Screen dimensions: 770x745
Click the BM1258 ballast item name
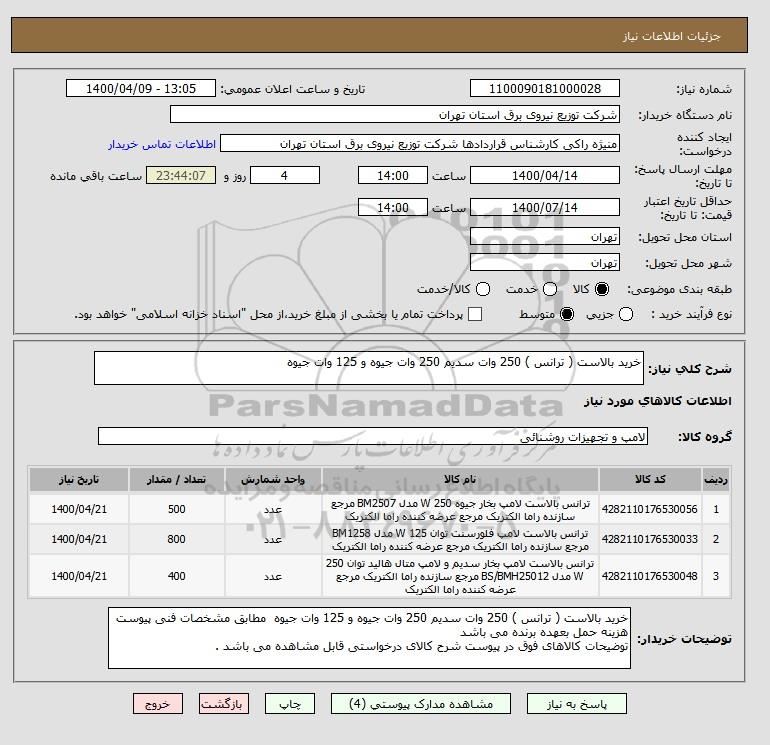click(x=460, y=540)
